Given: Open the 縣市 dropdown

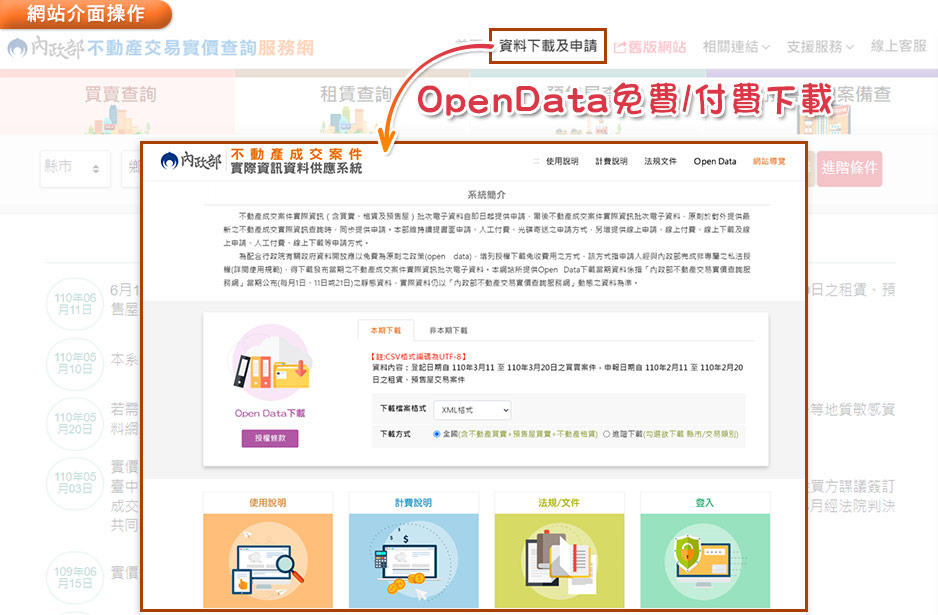Looking at the screenshot, I should [x=75, y=168].
